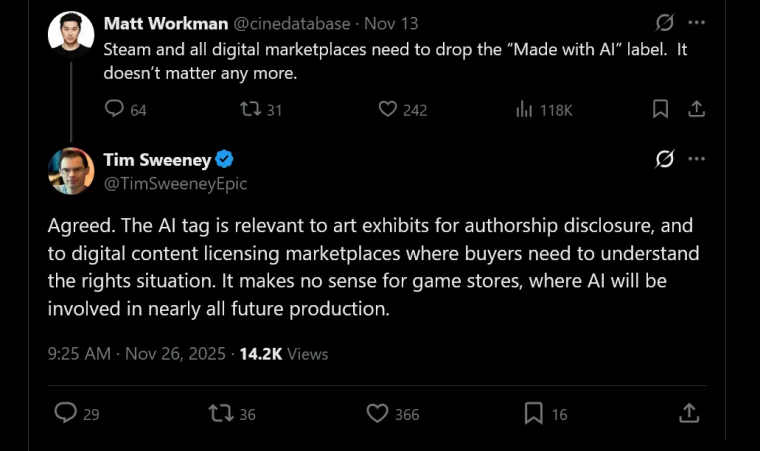Open Grok icon on Tim Sweeney's post
760x451 pixels.
[x=664, y=159]
